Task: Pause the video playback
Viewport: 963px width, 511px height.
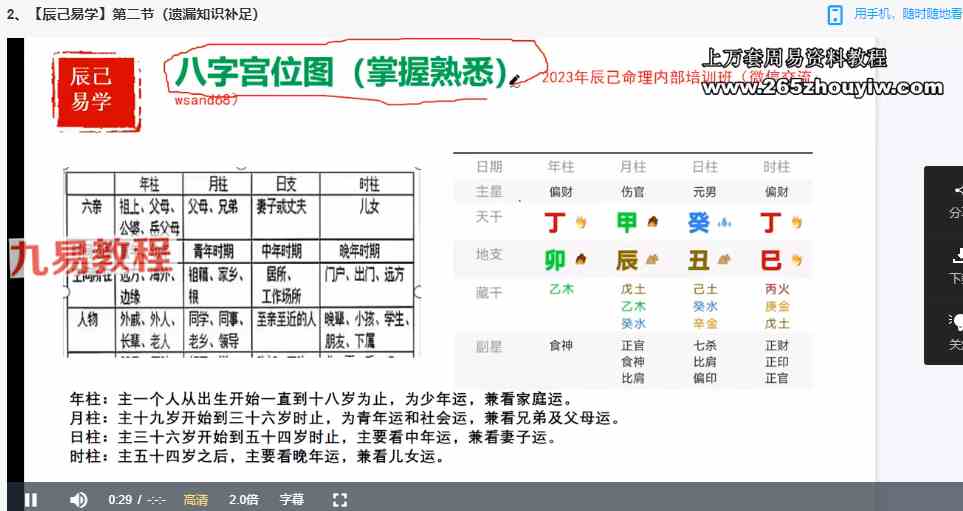Action: coord(31,499)
